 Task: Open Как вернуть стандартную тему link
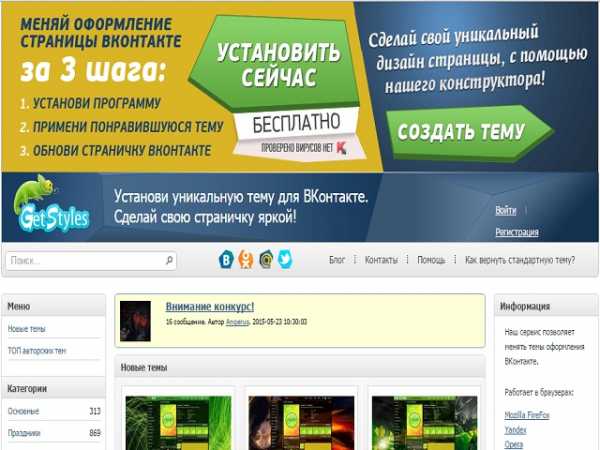[x=520, y=260]
